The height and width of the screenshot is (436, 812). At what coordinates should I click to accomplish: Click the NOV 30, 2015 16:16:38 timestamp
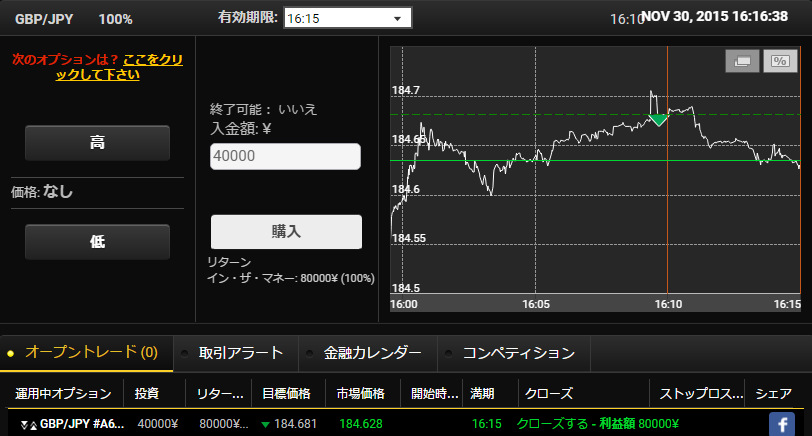(x=715, y=17)
